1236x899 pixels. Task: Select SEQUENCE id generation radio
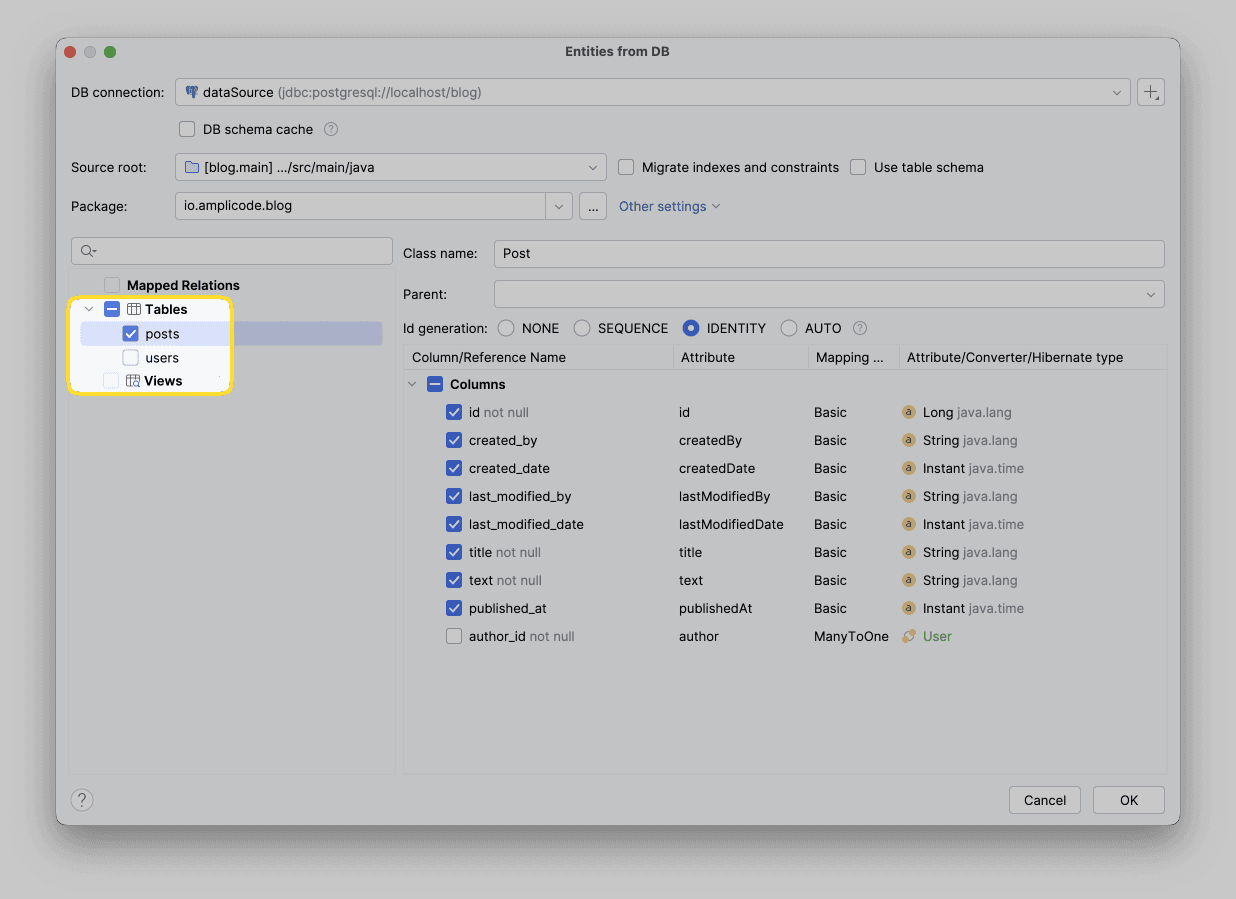coord(582,328)
